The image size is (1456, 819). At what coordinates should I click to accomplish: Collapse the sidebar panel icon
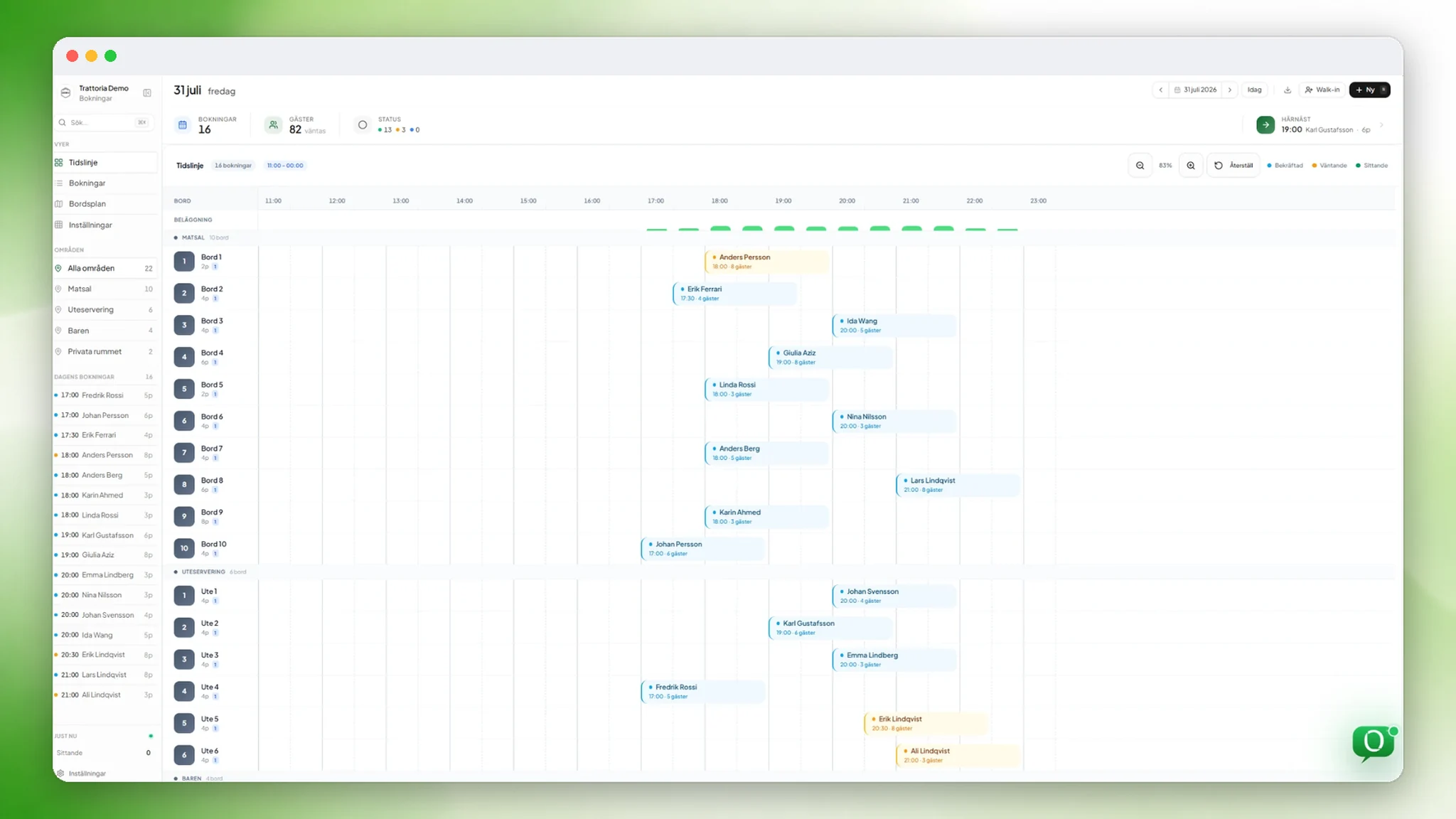(147, 93)
